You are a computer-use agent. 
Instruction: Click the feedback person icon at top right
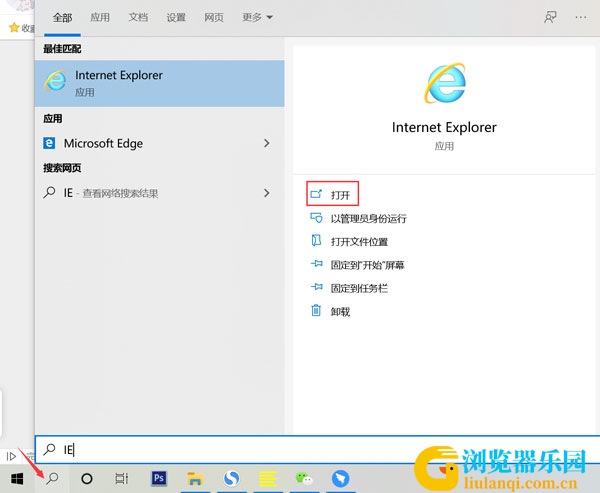[550, 17]
